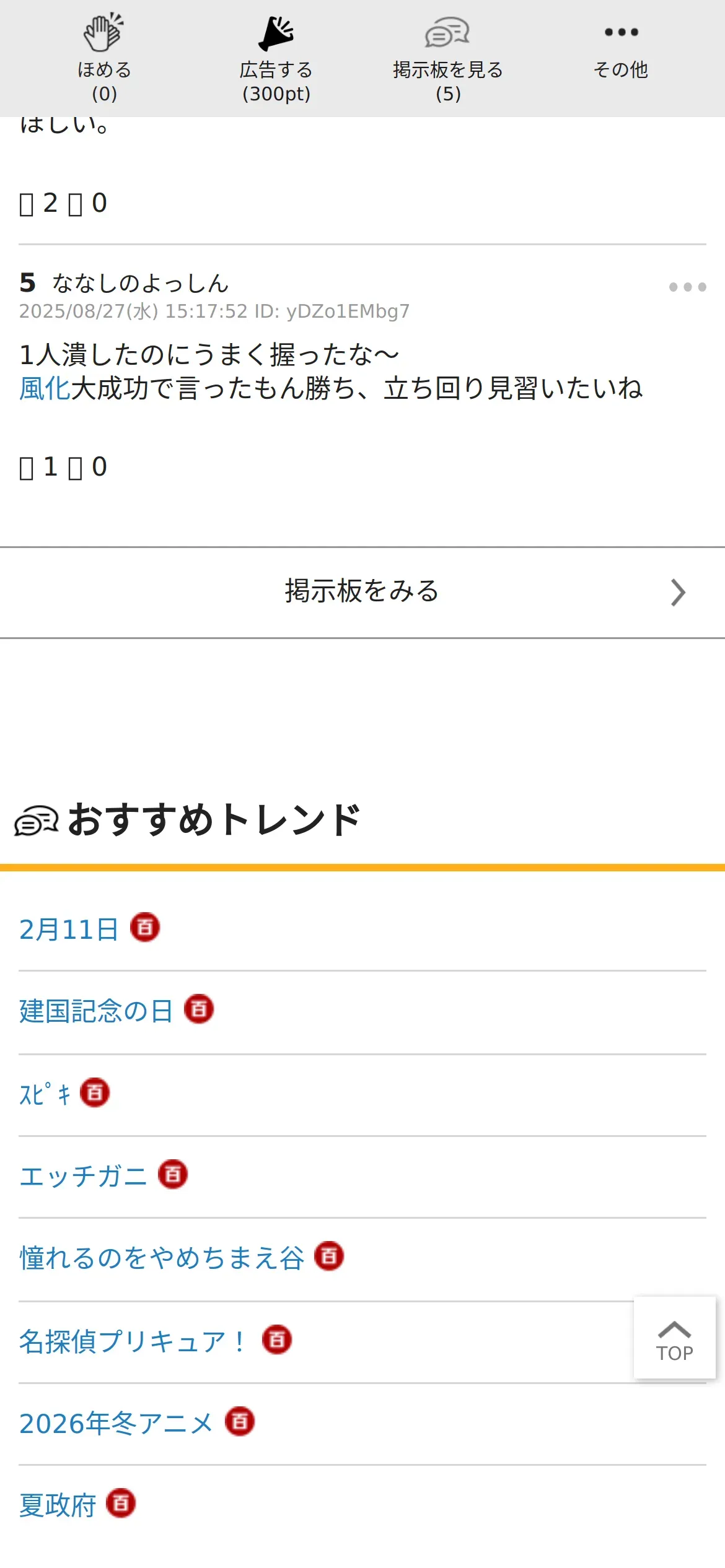
Task: Upvote the comment ending in ほしい。
Action: pyautogui.click(x=27, y=204)
